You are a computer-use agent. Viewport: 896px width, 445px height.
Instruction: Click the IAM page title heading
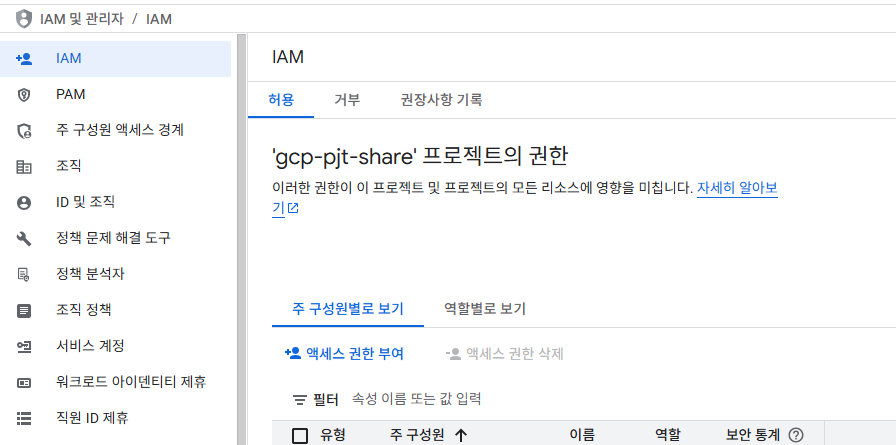pyautogui.click(x=288, y=57)
